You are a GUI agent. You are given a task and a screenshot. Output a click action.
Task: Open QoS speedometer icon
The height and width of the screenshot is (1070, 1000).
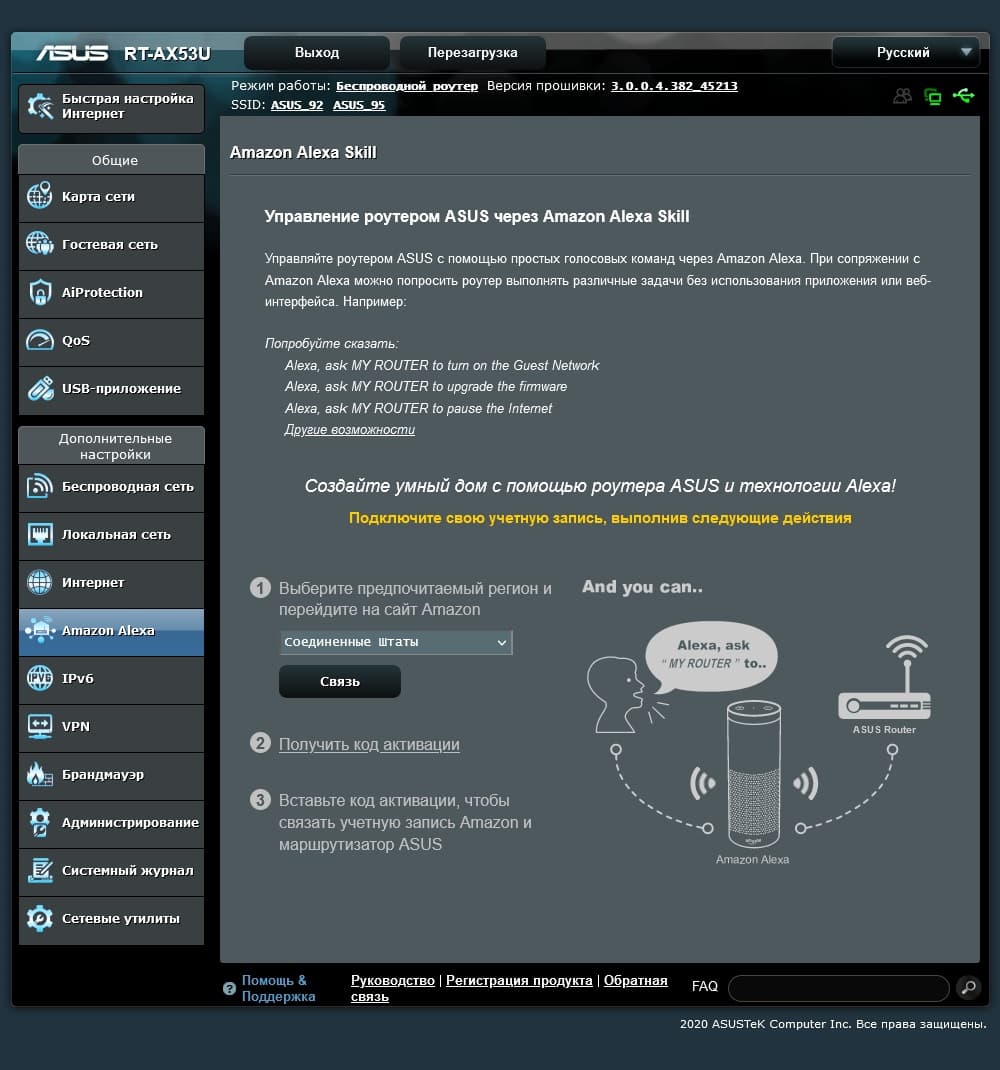(x=40, y=340)
